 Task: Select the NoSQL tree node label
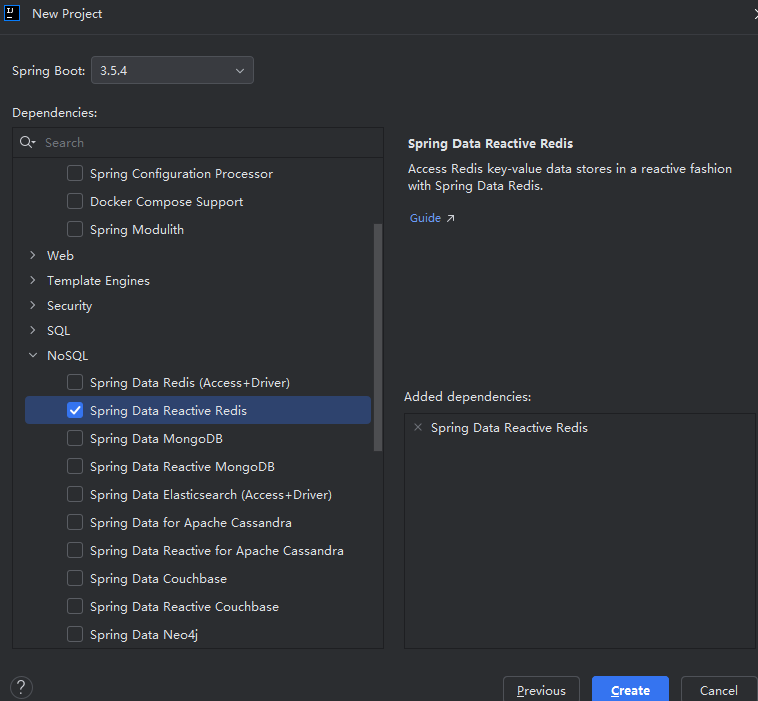coord(68,356)
